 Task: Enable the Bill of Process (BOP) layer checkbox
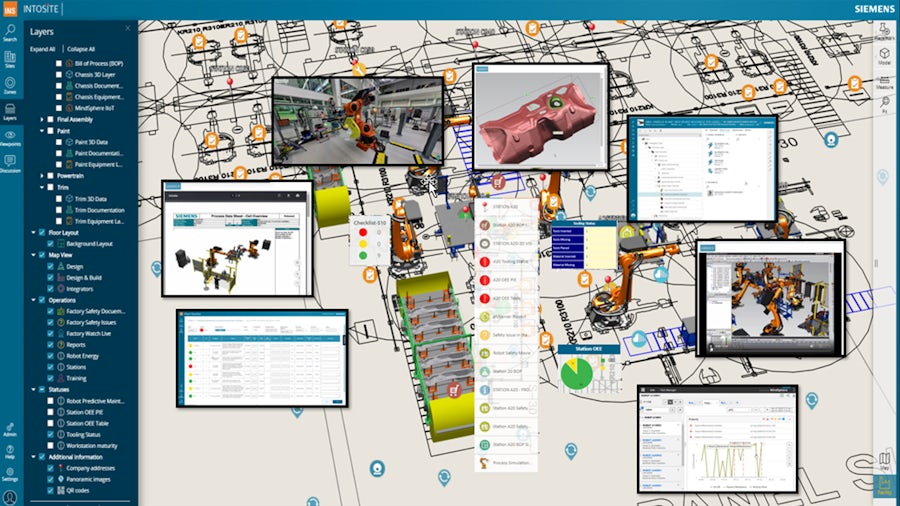59,63
